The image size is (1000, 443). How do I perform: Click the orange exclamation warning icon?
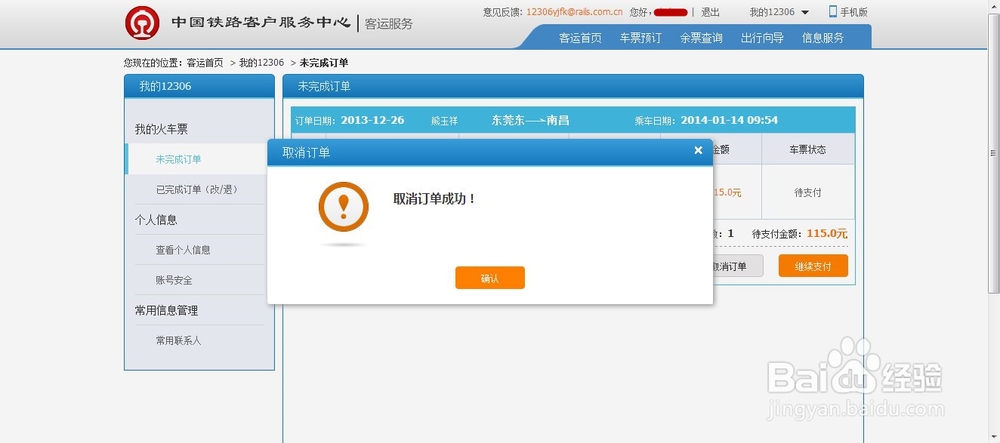click(343, 207)
